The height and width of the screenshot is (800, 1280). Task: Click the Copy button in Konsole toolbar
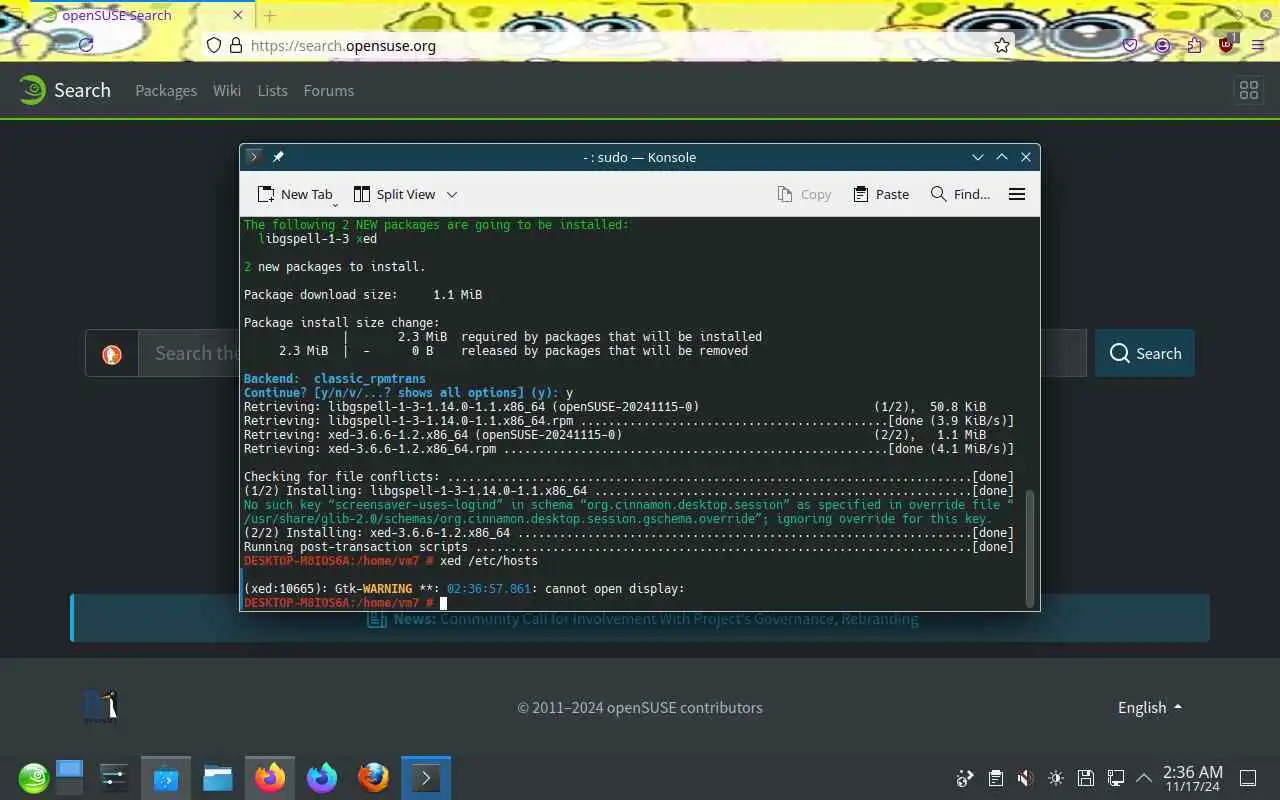[x=805, y=194]
